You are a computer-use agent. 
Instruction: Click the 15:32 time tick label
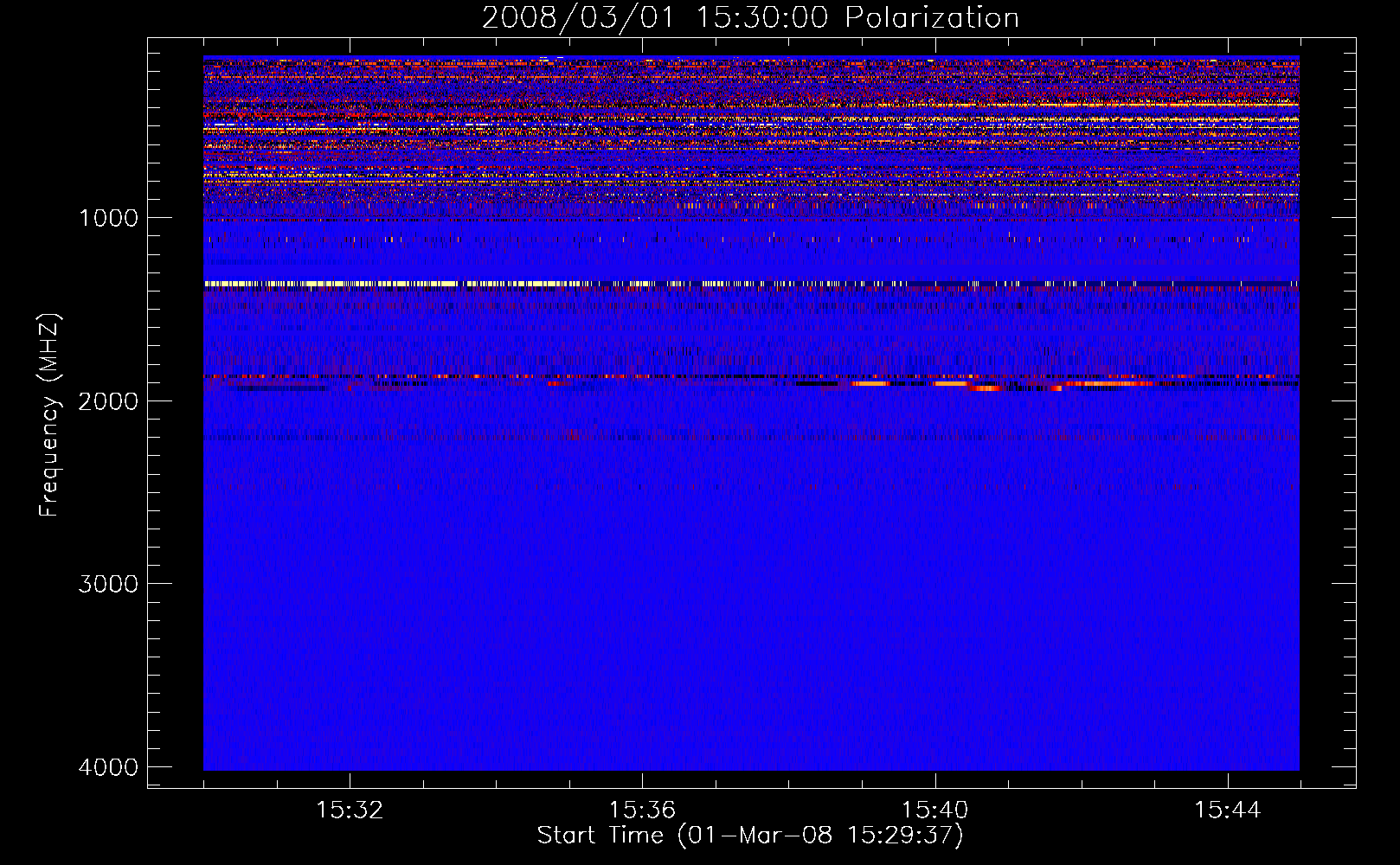(x=350, y=811)
